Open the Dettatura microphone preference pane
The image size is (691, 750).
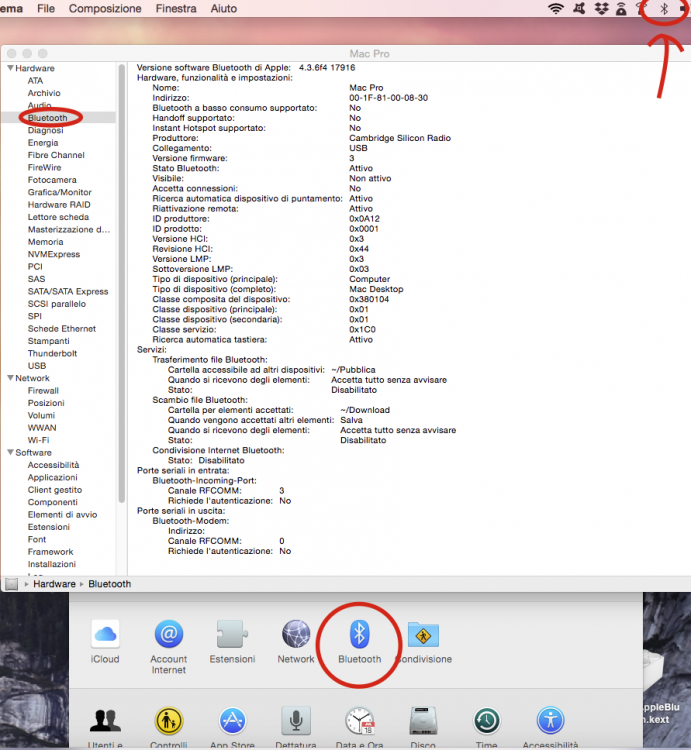point(296,721)
